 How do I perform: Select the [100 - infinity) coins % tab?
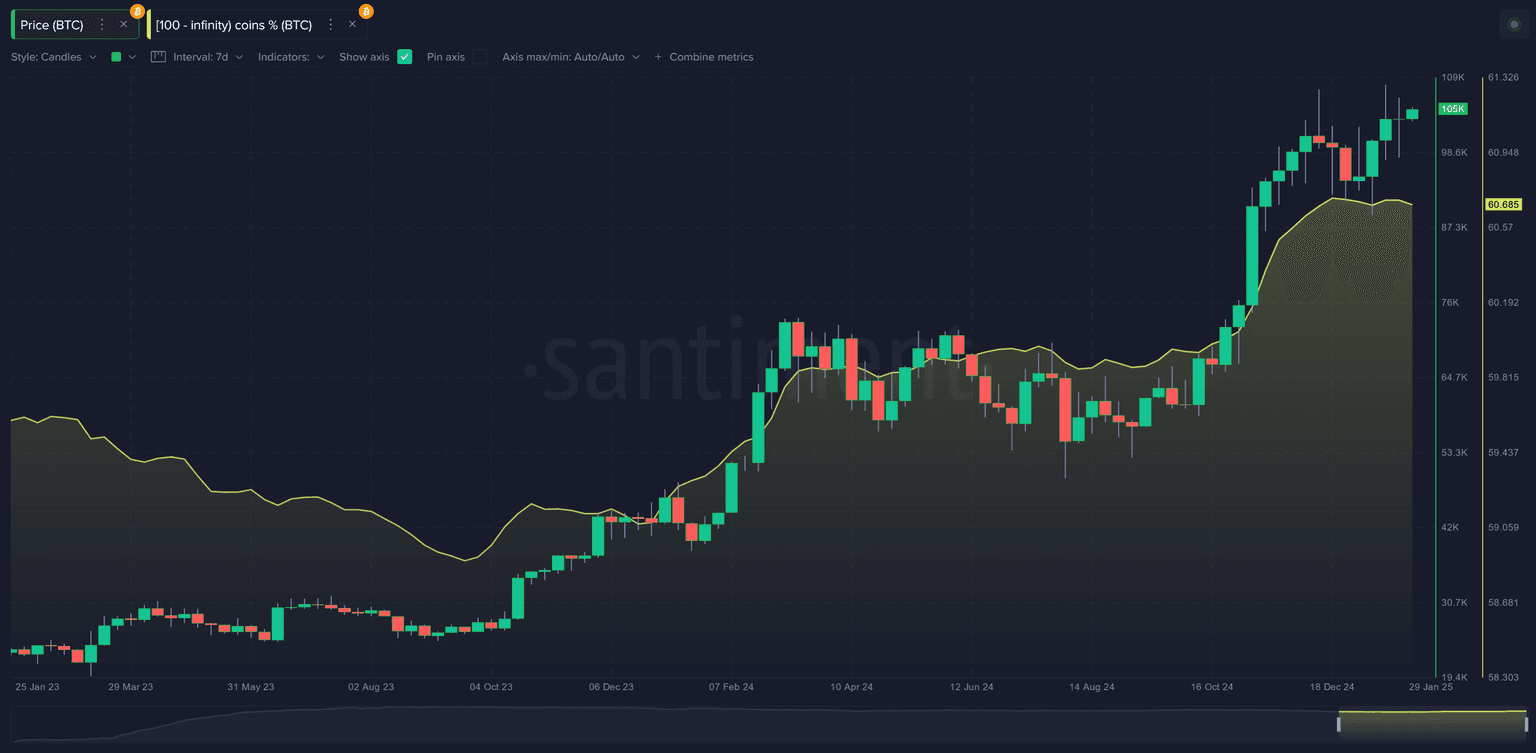point(233,24)
